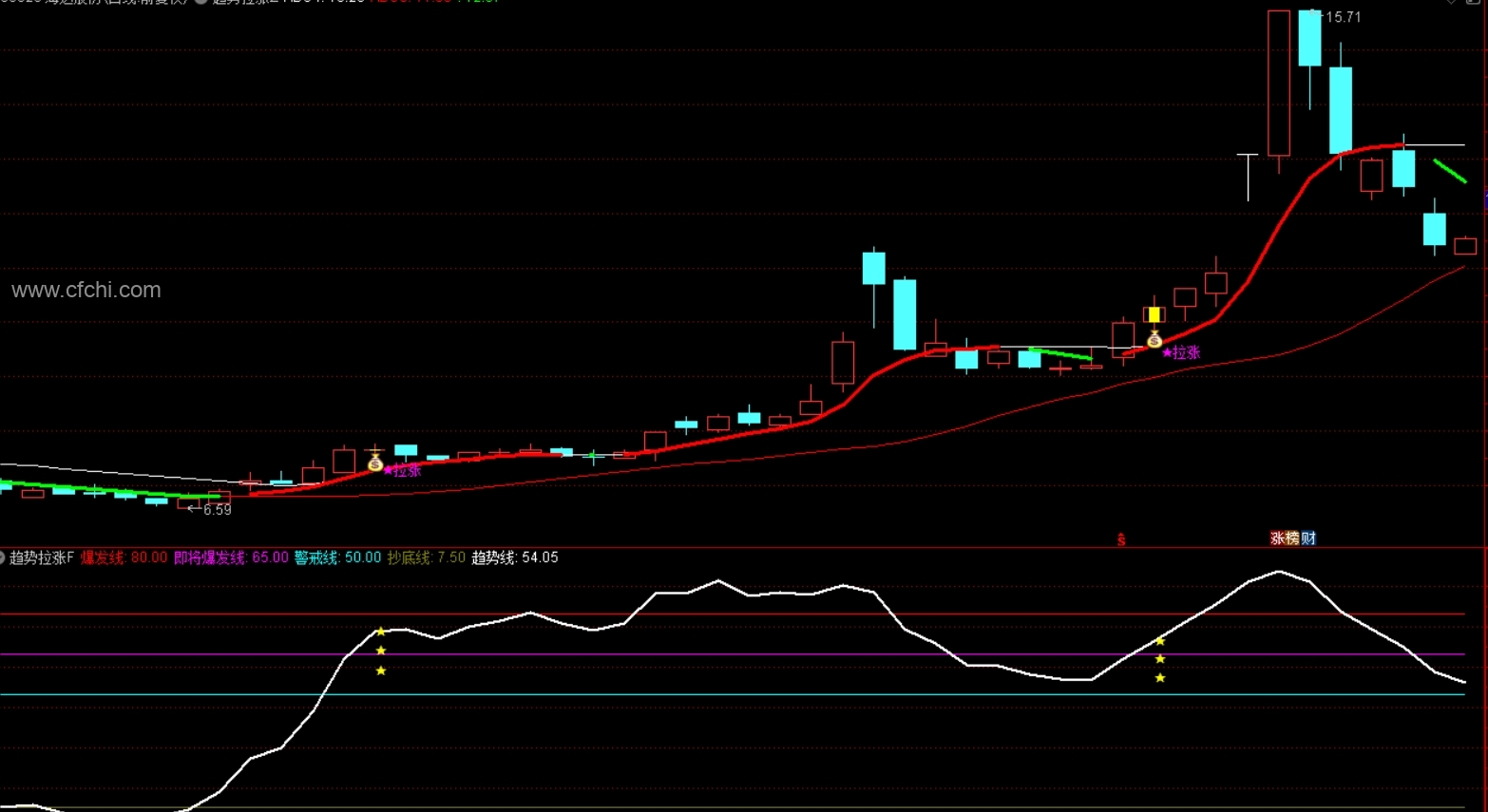Click the blue 财 badge above the indicator panel
The width and height of the screenshot is (1488, 812).
tap(1308, 538)
